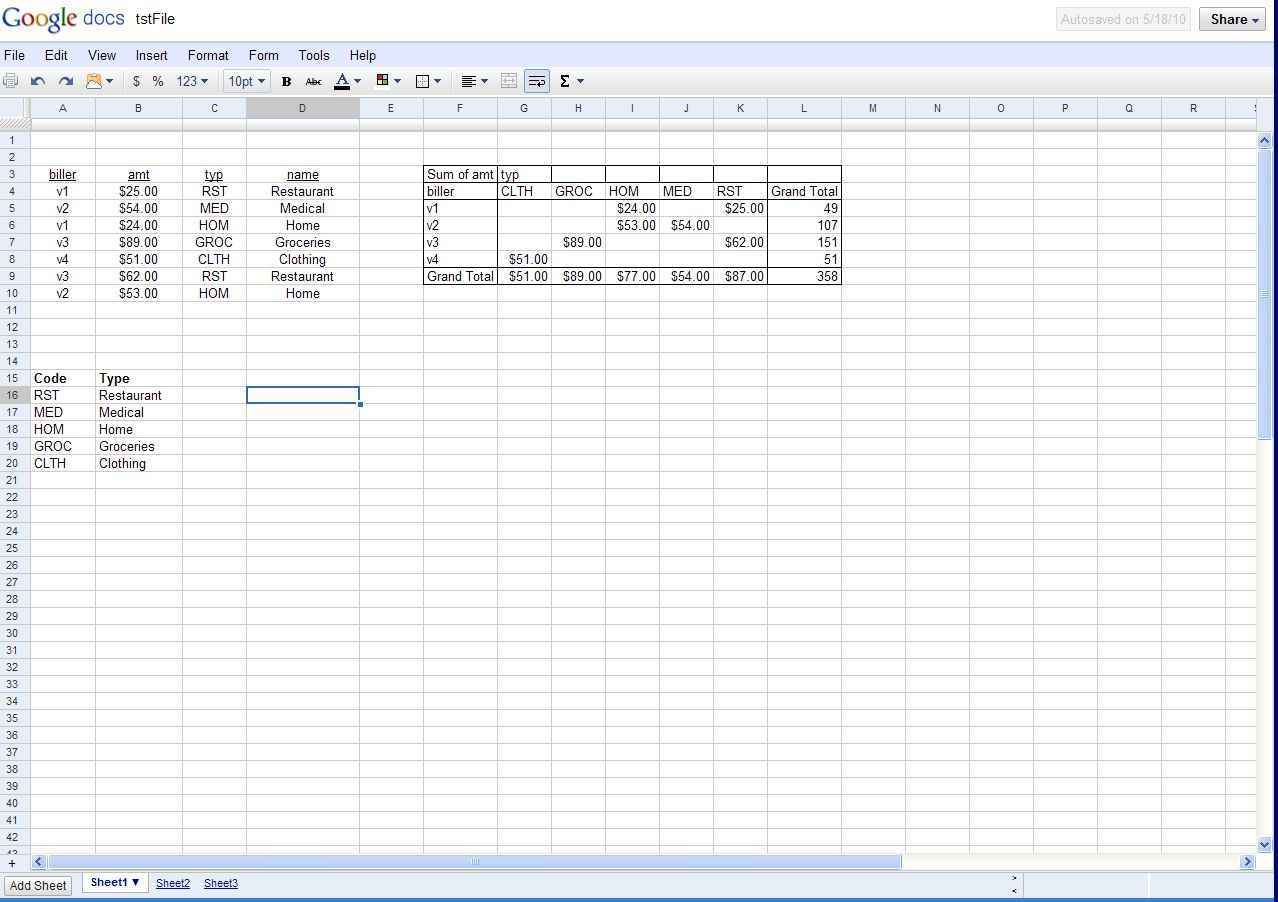
Task: Click the Print icon on the toolbar
Action: [x=10, y=81]
